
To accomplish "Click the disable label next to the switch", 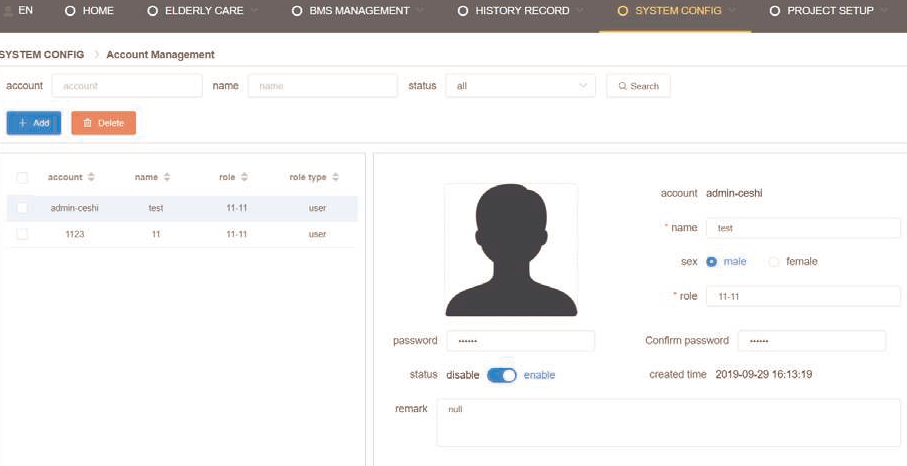I will coord(463,375).
